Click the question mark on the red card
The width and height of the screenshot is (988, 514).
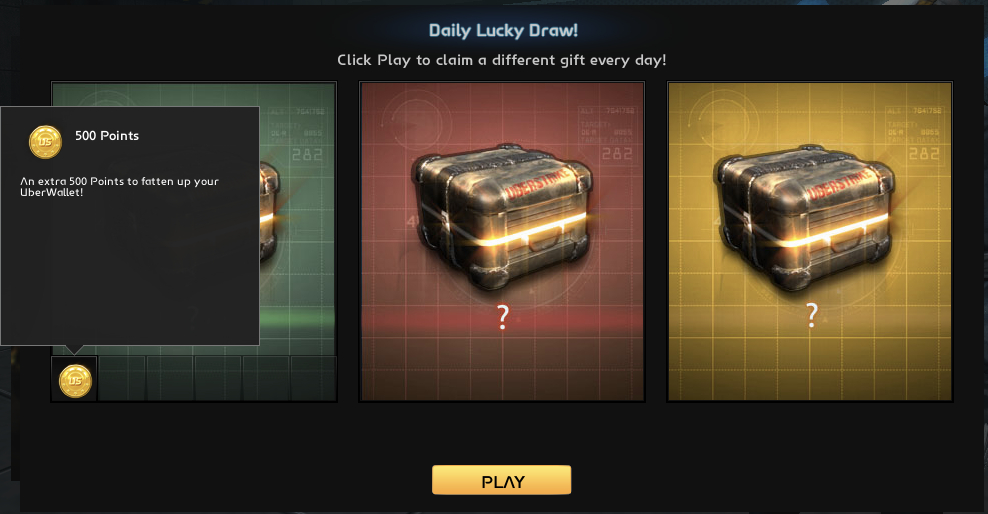point(502,317)
